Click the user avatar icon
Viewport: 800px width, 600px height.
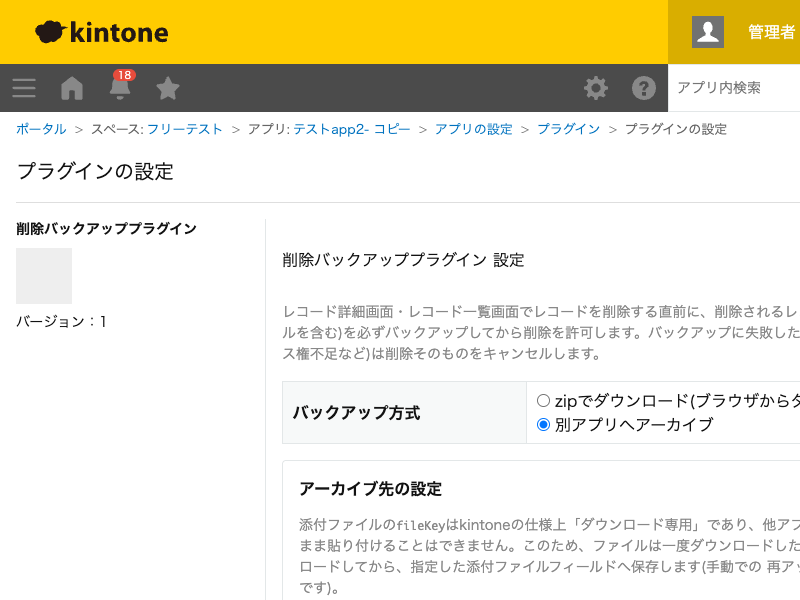(708, 32)
